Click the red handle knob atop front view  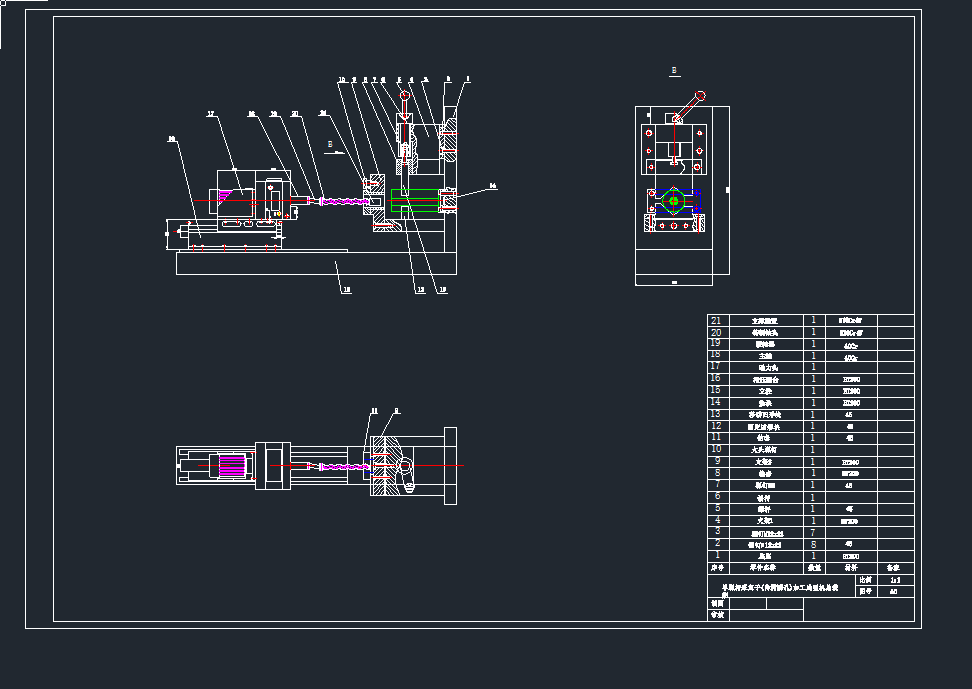pos(404,96)
